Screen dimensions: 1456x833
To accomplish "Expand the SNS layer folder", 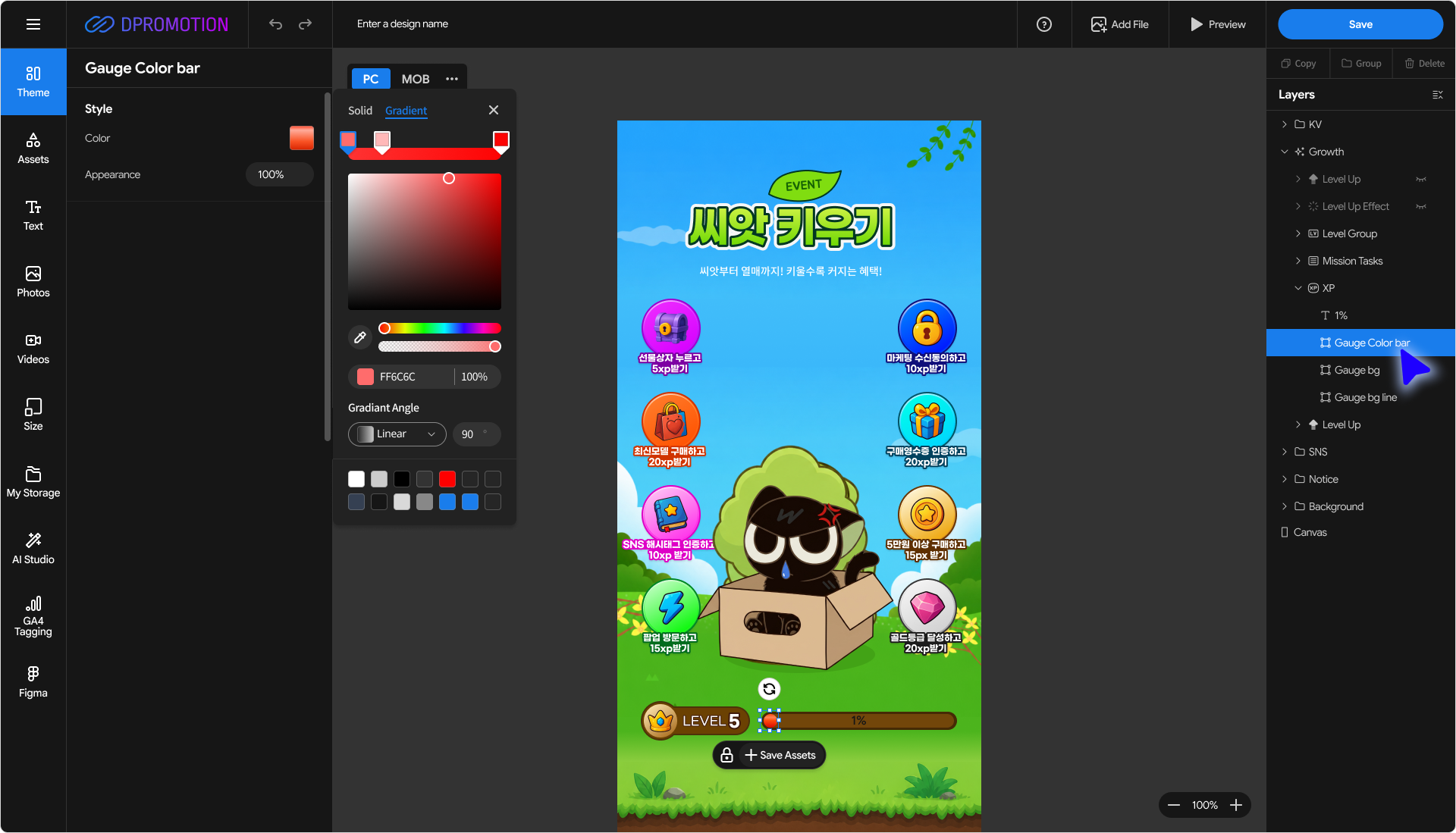I will tap(1285, 452).
